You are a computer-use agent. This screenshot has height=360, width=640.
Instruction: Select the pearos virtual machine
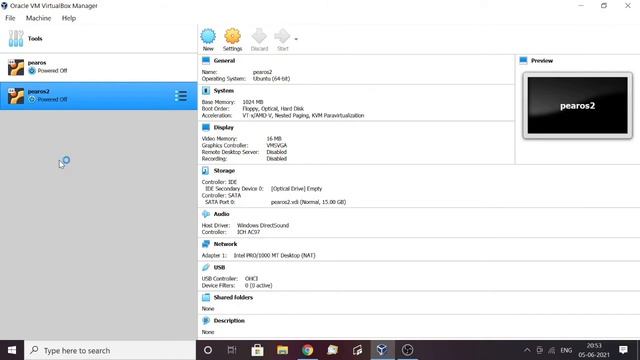click(98, 67)
